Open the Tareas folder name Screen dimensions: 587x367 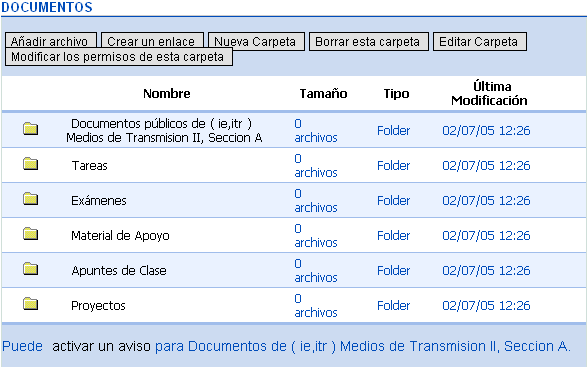coord(89,166)
